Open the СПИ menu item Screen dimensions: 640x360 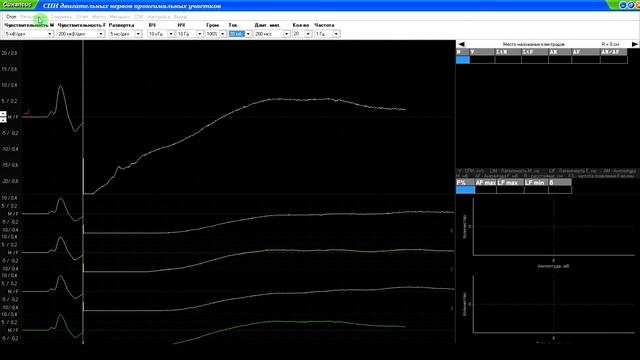(139, 17)
